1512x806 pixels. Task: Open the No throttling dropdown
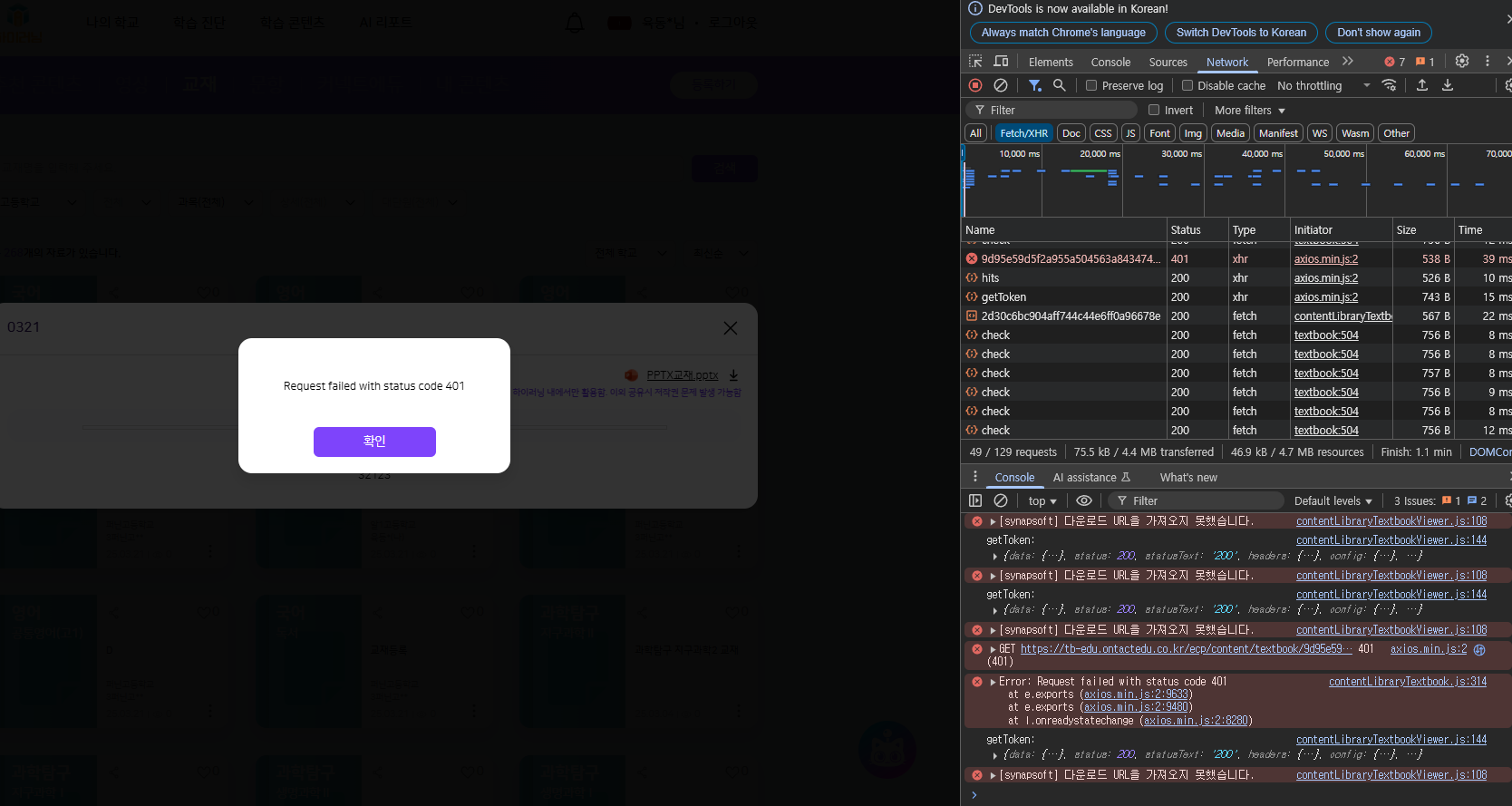[x=1323, y=85]
